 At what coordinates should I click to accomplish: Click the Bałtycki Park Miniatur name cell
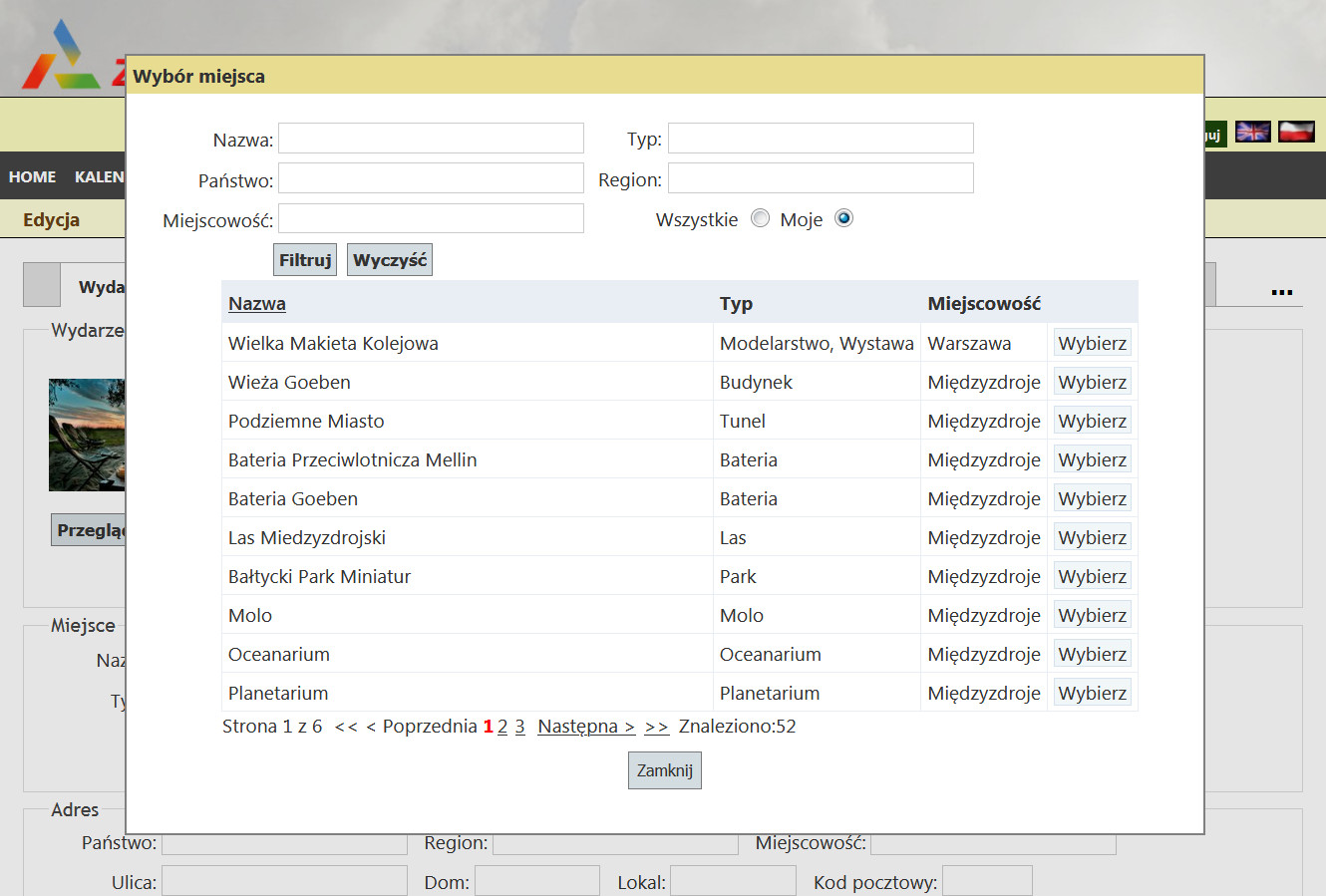pos(467,576)
